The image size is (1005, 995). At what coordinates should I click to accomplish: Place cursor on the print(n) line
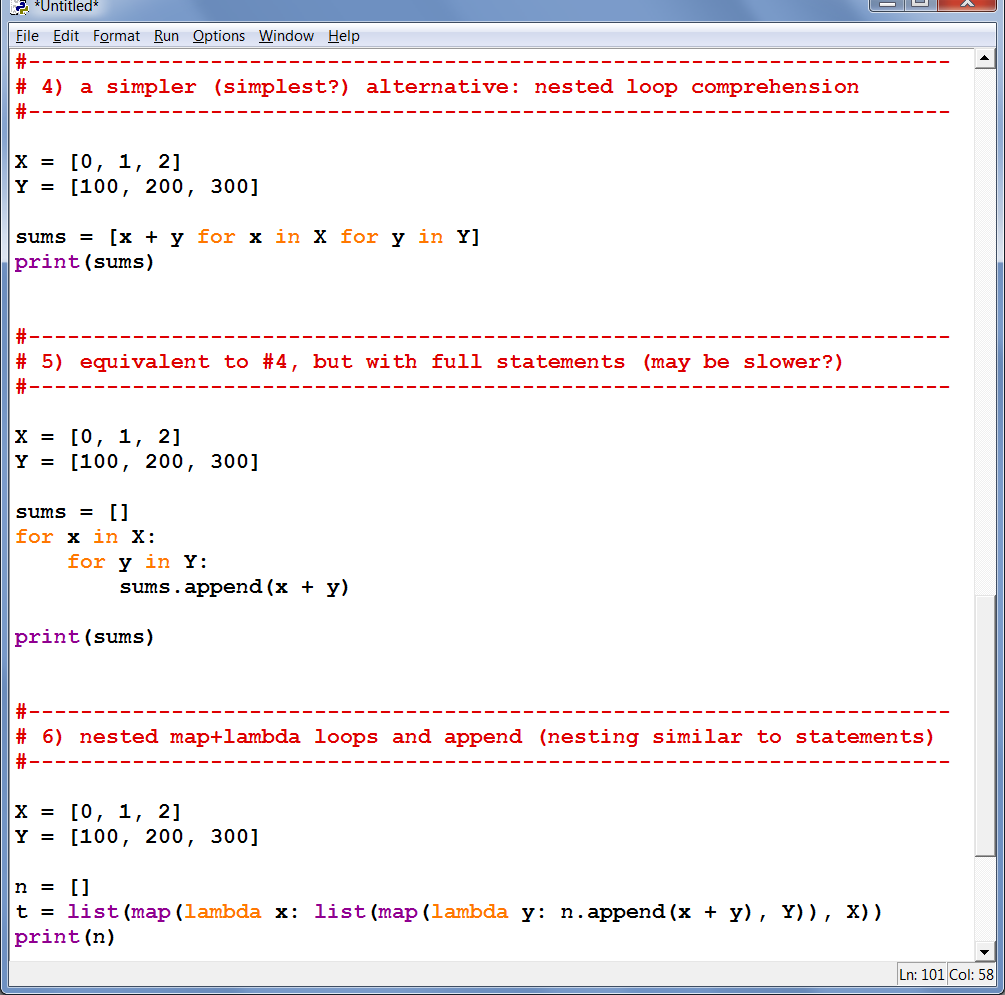coord(65,937)
